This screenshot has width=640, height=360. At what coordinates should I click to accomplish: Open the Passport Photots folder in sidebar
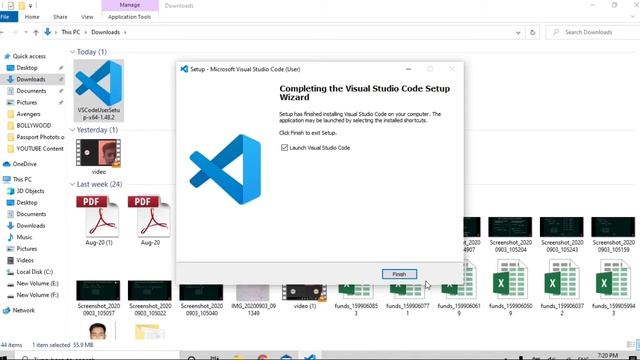tap(40, 137)
